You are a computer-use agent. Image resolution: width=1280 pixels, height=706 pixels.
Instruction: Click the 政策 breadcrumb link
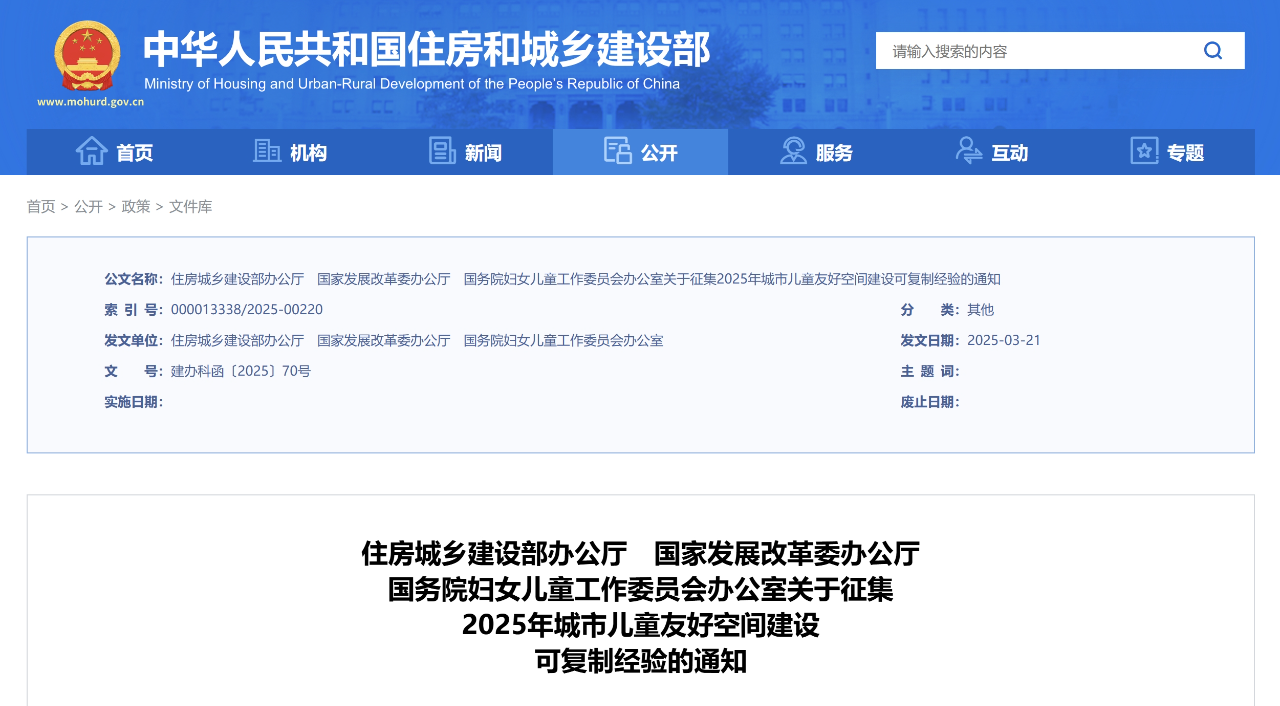[135, 206]
